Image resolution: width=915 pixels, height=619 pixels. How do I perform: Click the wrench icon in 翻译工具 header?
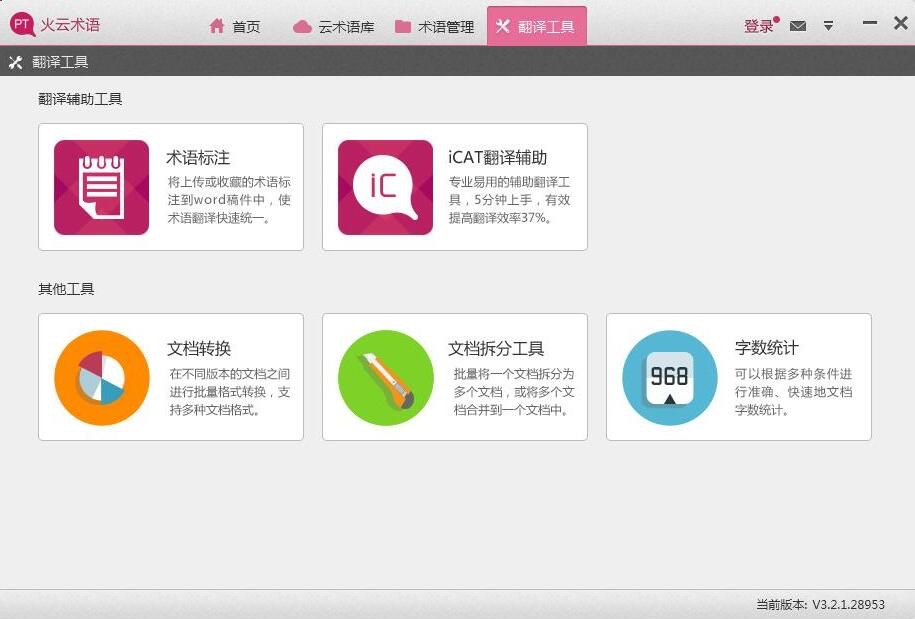point(15,62)
